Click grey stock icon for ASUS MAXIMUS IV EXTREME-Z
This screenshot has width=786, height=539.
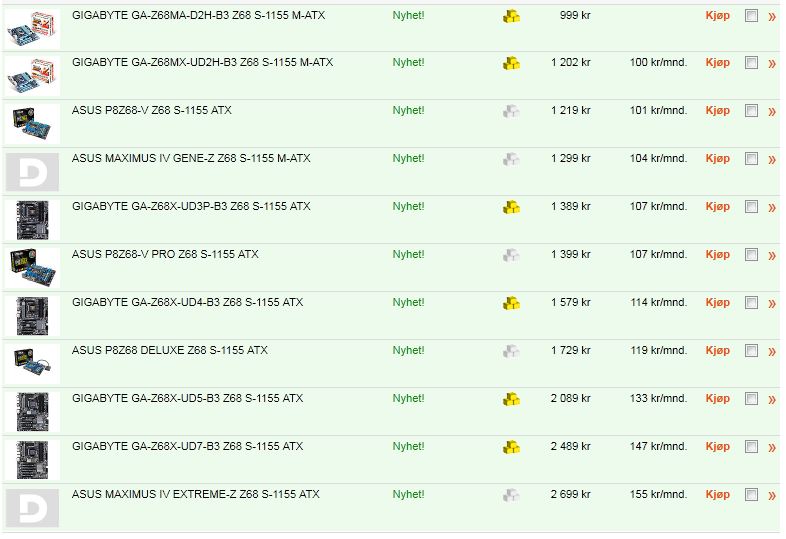click(x=511, y=495)
